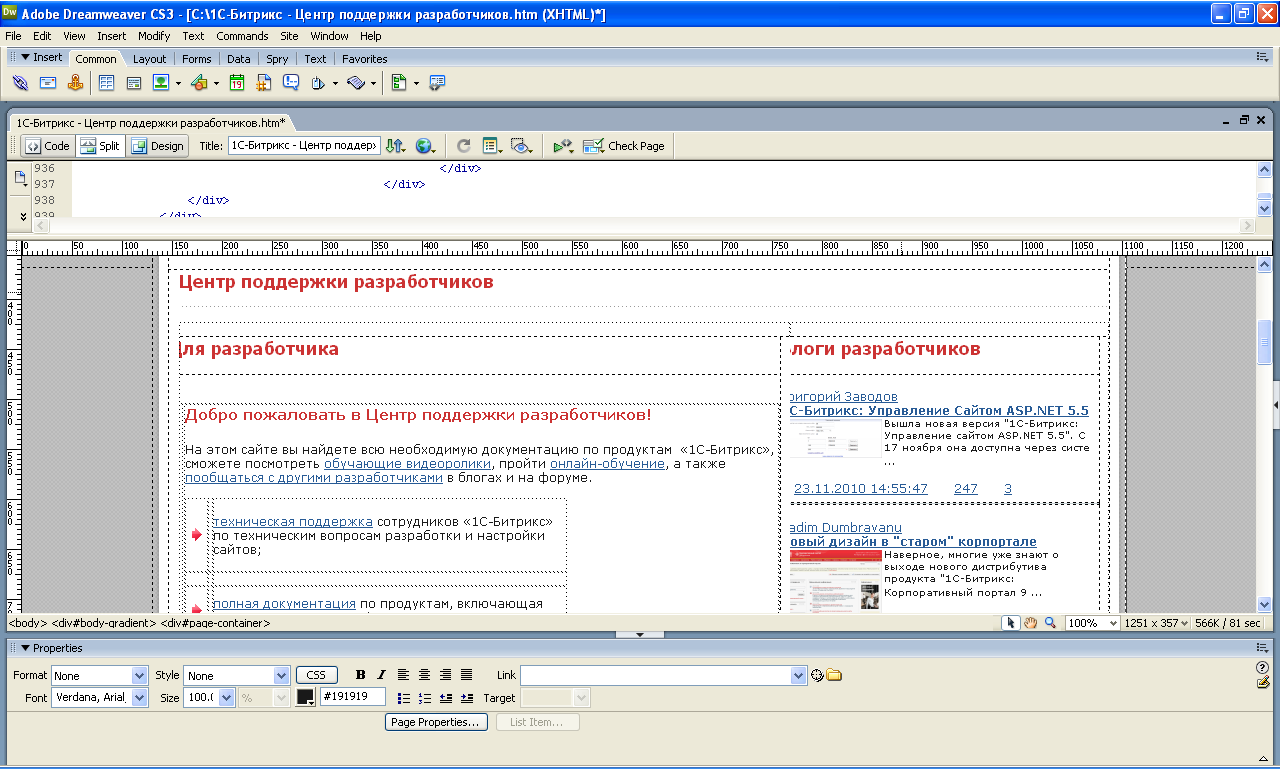
Task: Open the Commands menu
Action: [x=242, y=36]
